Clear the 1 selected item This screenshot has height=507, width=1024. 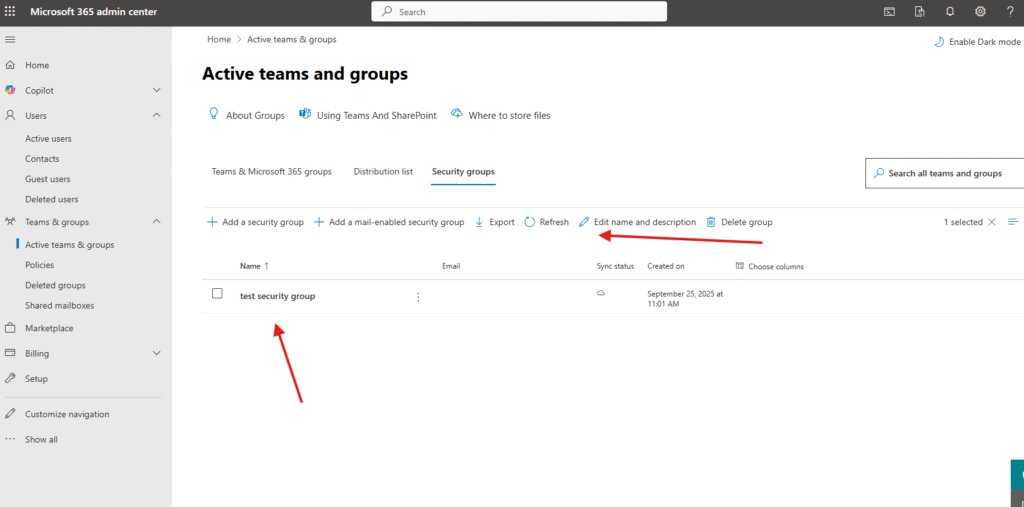pos(992,222)
